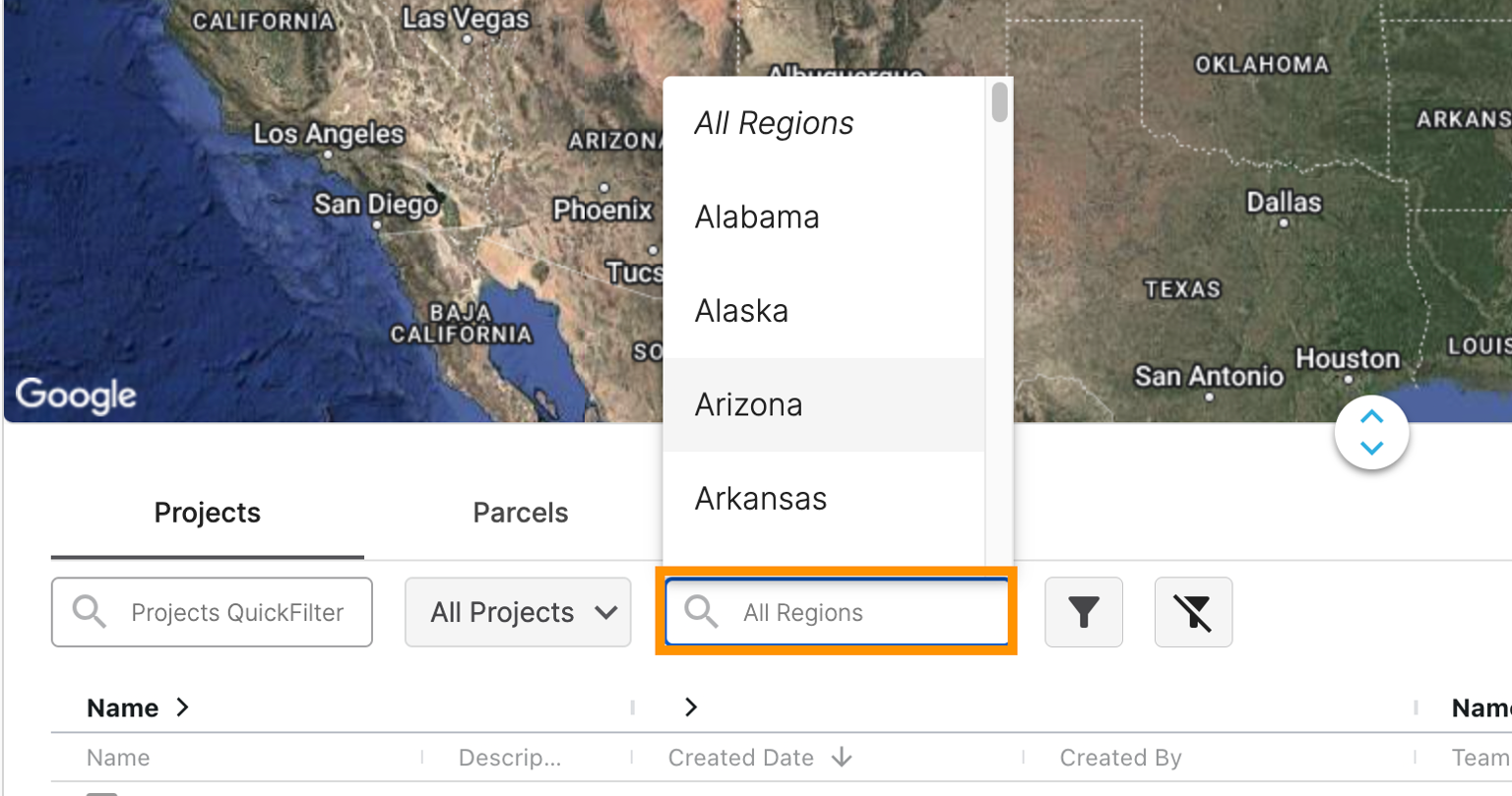Image resolution: width=1512 pixels, height=796 pixels.
Task: Select Alabama from the region list
Action: pyautogui.click(x=757, y=216)
